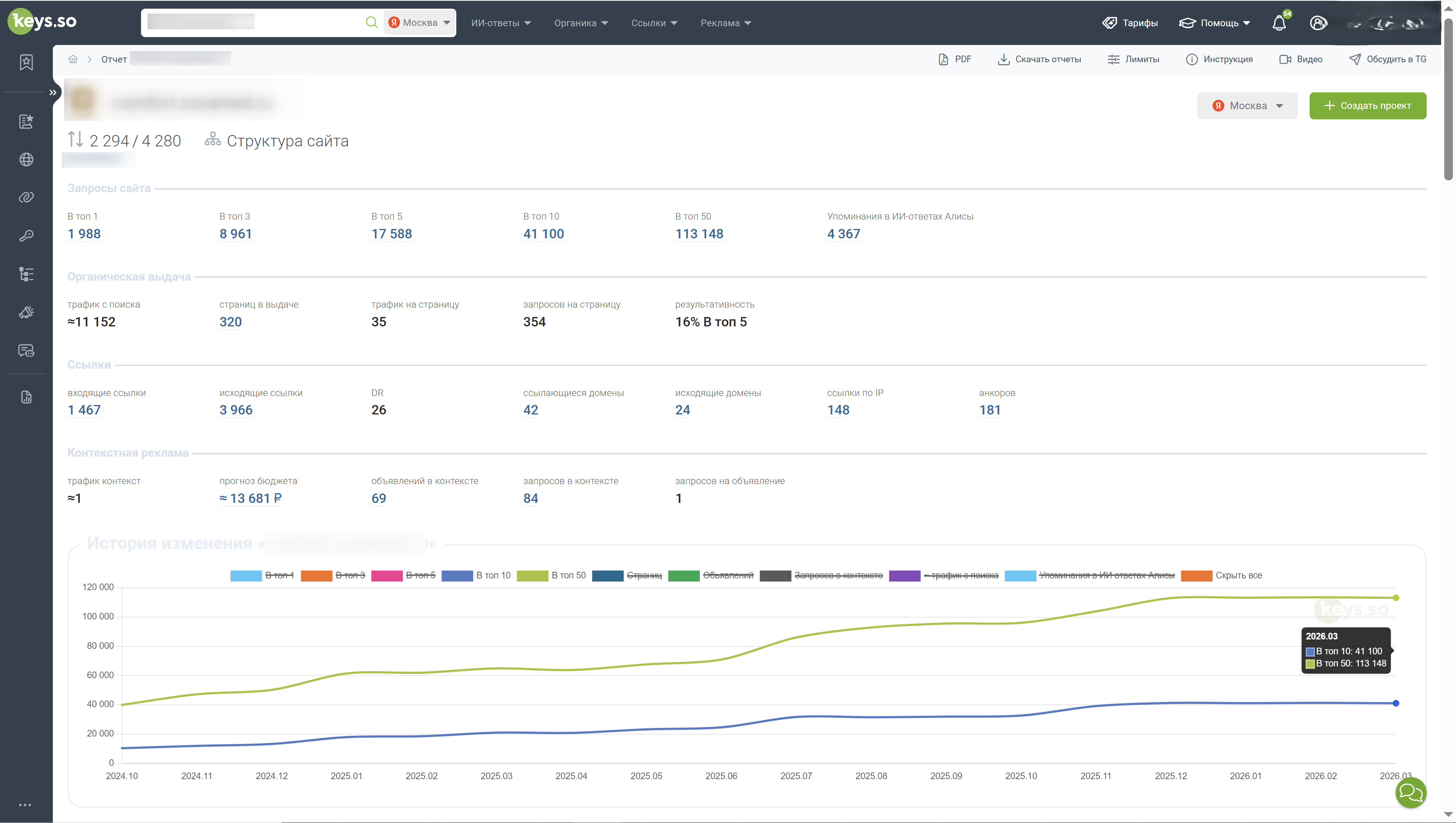Open the megaphone ads sidebar icon
The height and width of the screenshot is (823, 1456).
point(26,312)
